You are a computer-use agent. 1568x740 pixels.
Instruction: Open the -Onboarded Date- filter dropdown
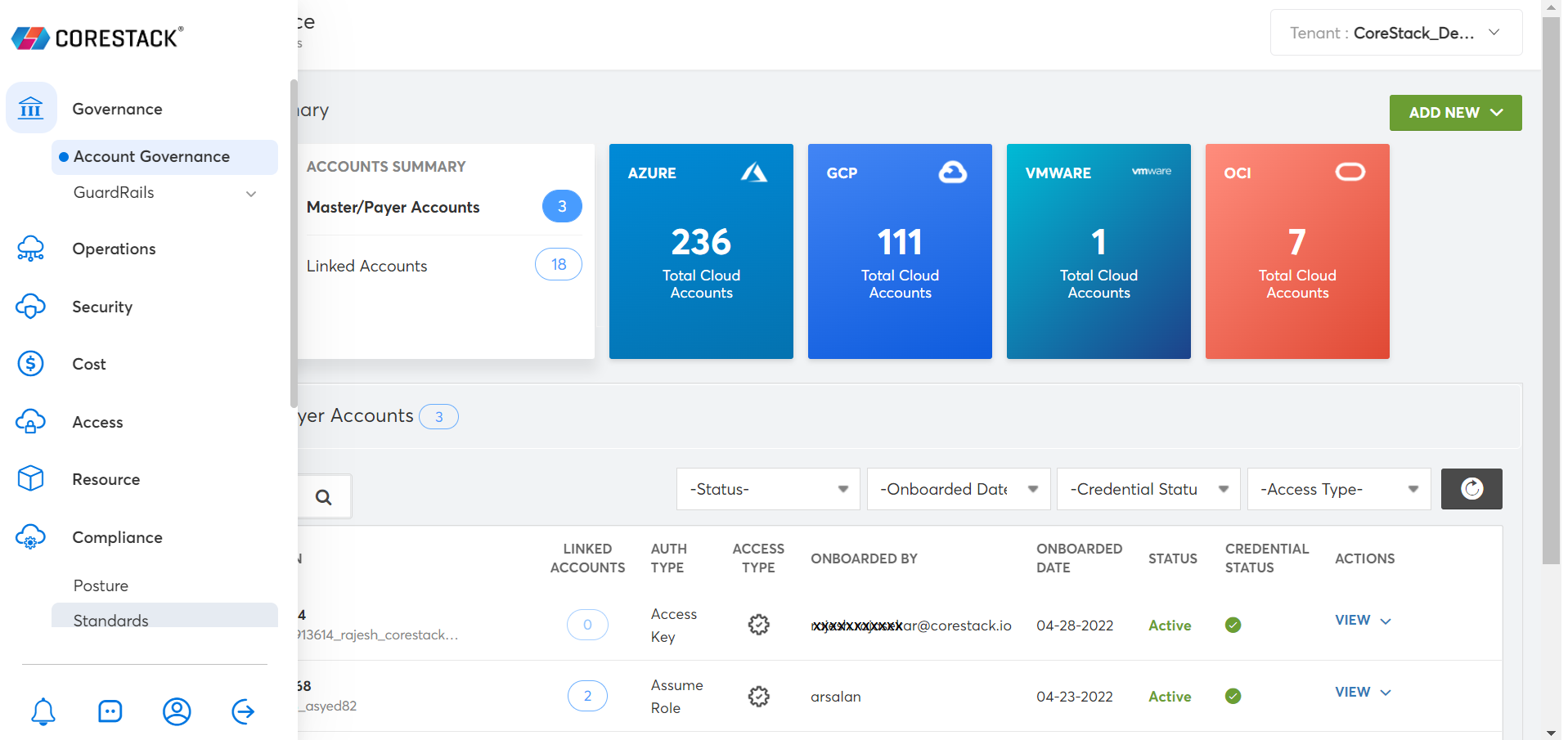959,489
